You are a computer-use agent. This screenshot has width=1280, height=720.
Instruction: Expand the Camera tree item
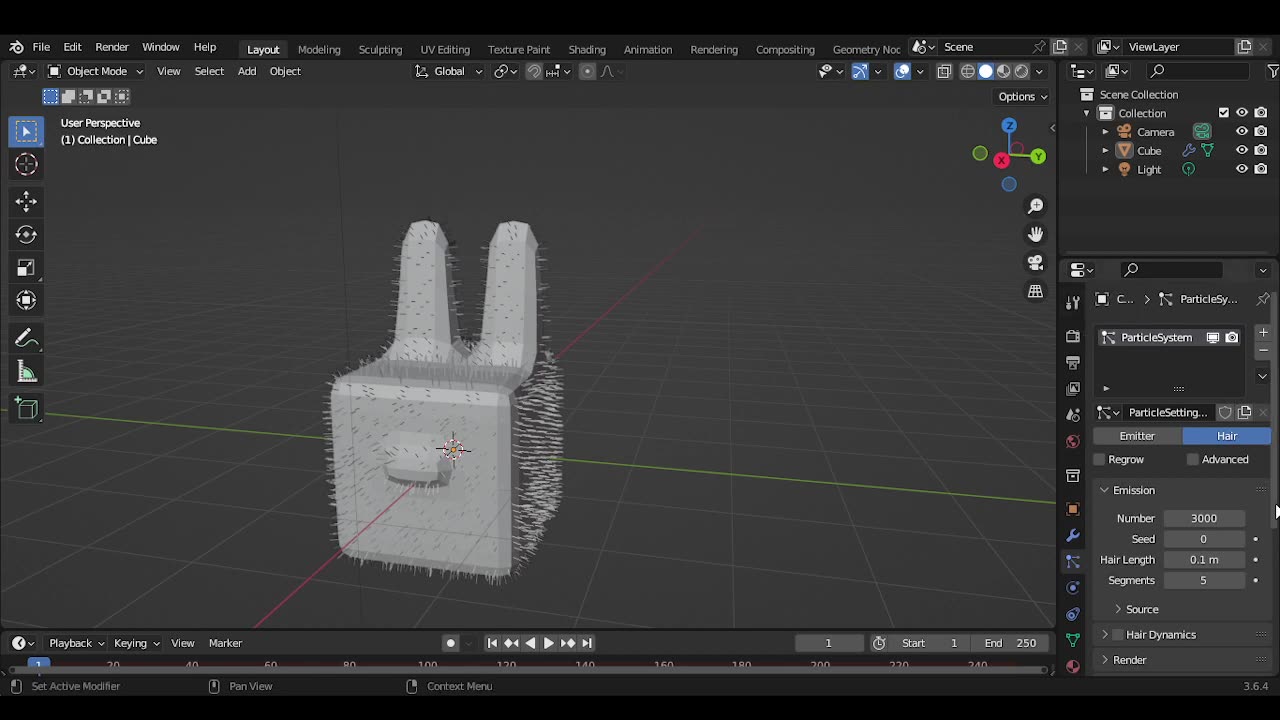pyautogui.click(x=1105, y=132)
